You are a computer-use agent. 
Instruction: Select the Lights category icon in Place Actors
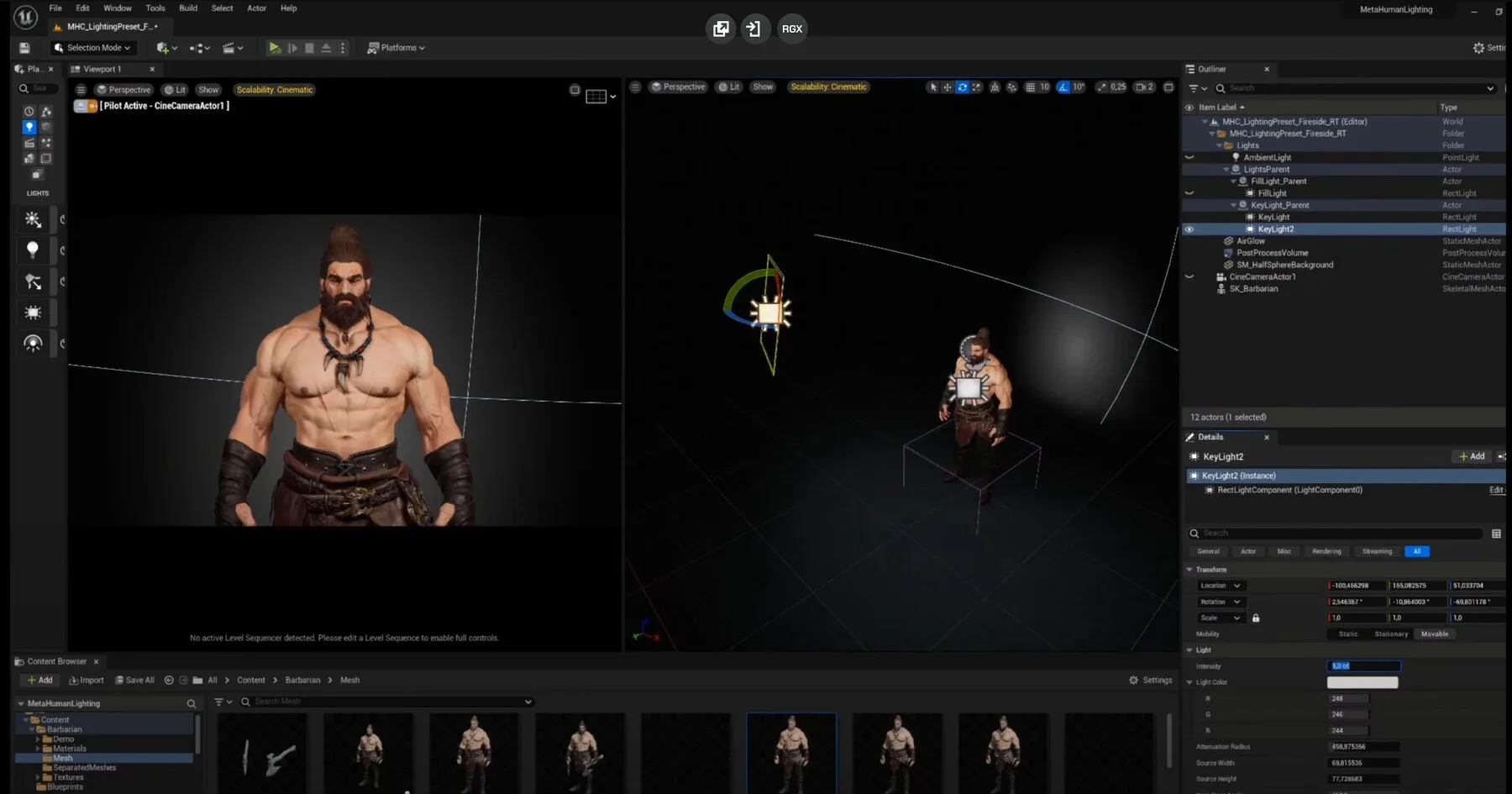click(x=29, y=127)
